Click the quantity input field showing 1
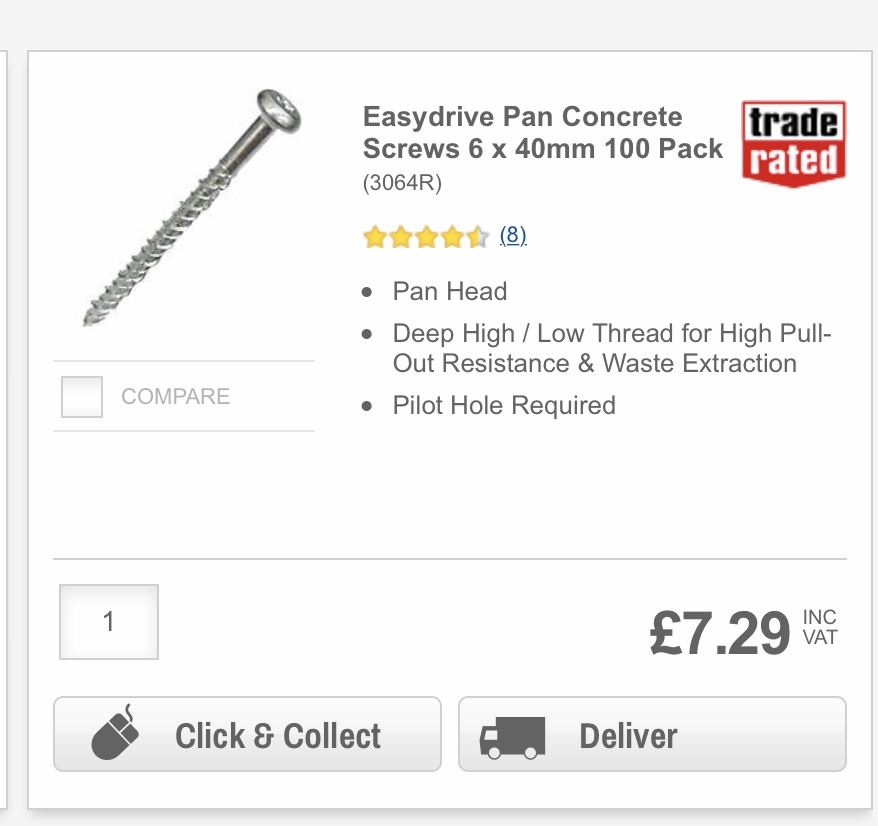 [109, 622]
